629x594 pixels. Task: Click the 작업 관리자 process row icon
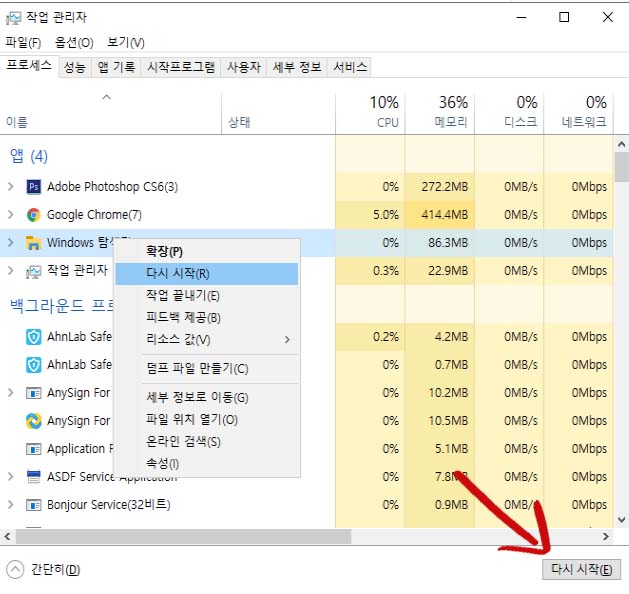(34, 272)
